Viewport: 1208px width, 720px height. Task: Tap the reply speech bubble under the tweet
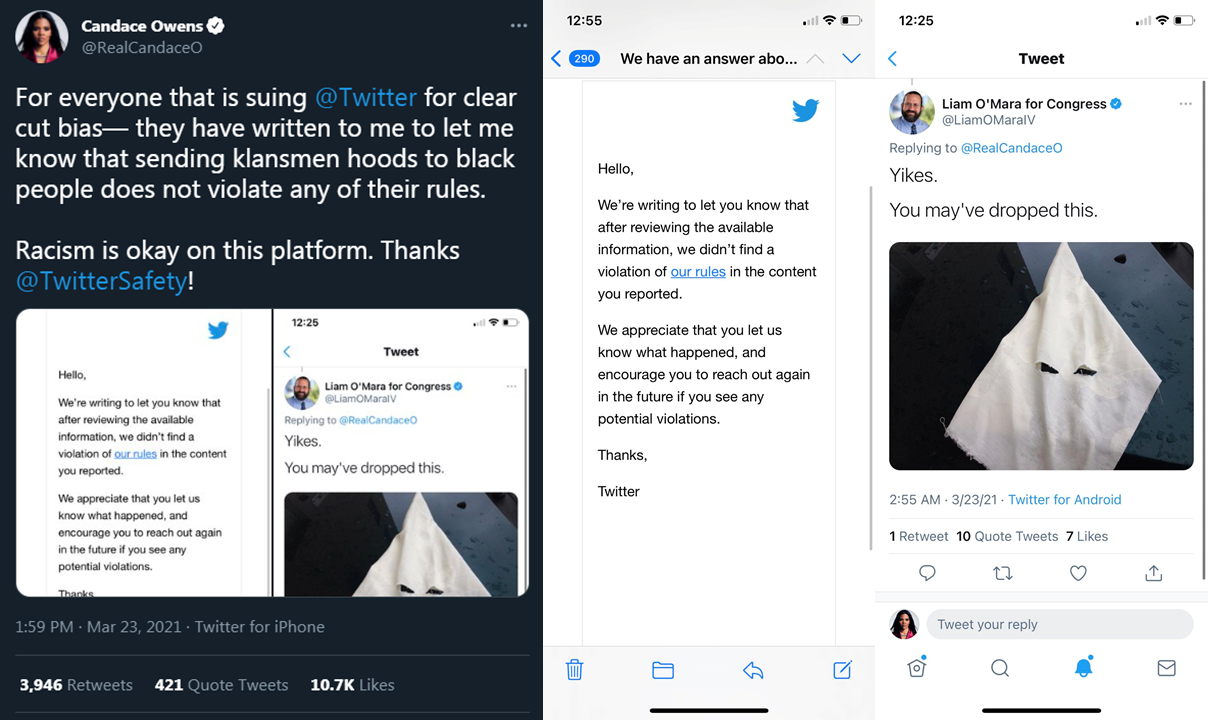tap(927, 573)
